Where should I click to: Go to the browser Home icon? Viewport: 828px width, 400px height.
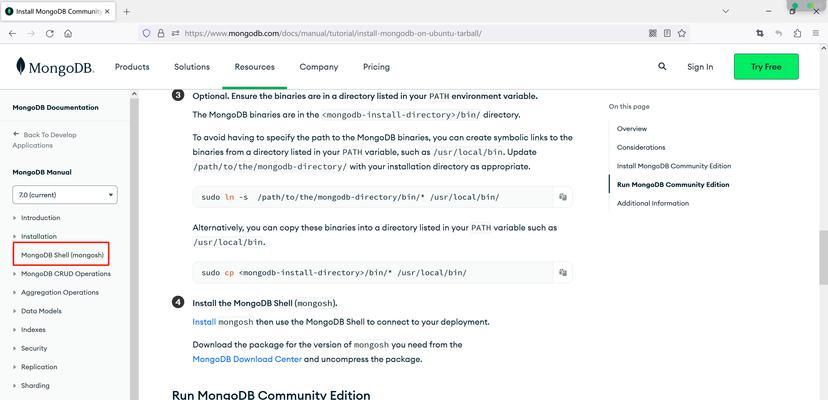point(68,33)
